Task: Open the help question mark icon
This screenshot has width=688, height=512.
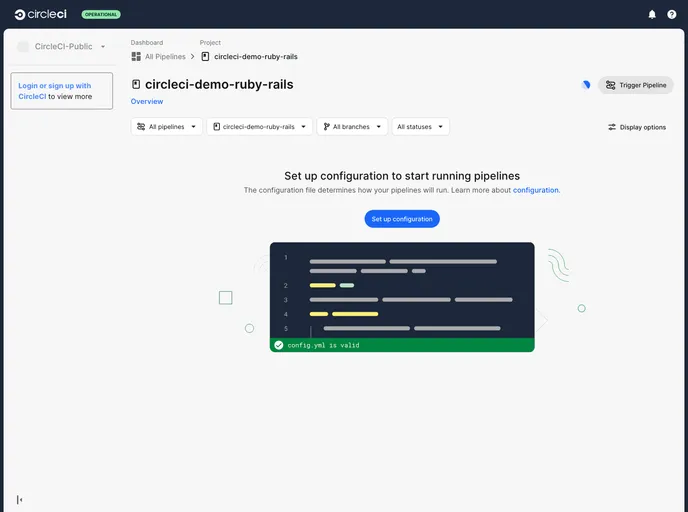Action: tap(671, 14)
